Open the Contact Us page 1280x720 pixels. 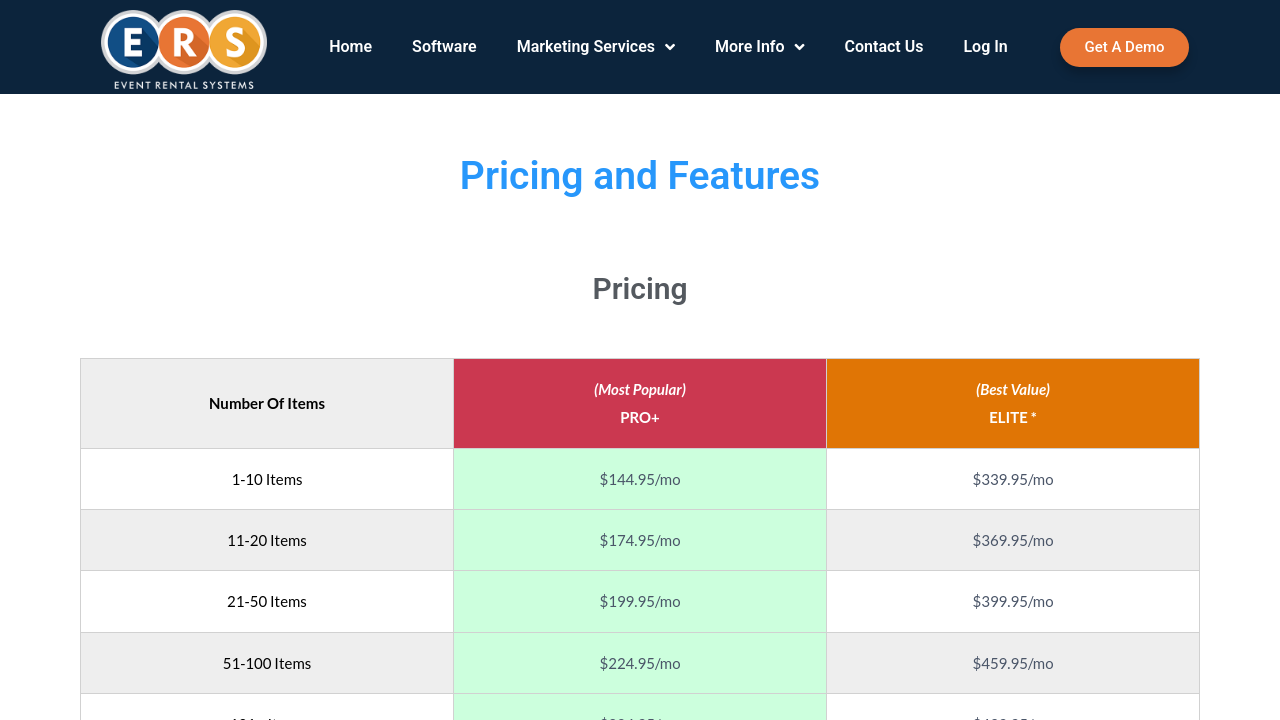[883, 47]
